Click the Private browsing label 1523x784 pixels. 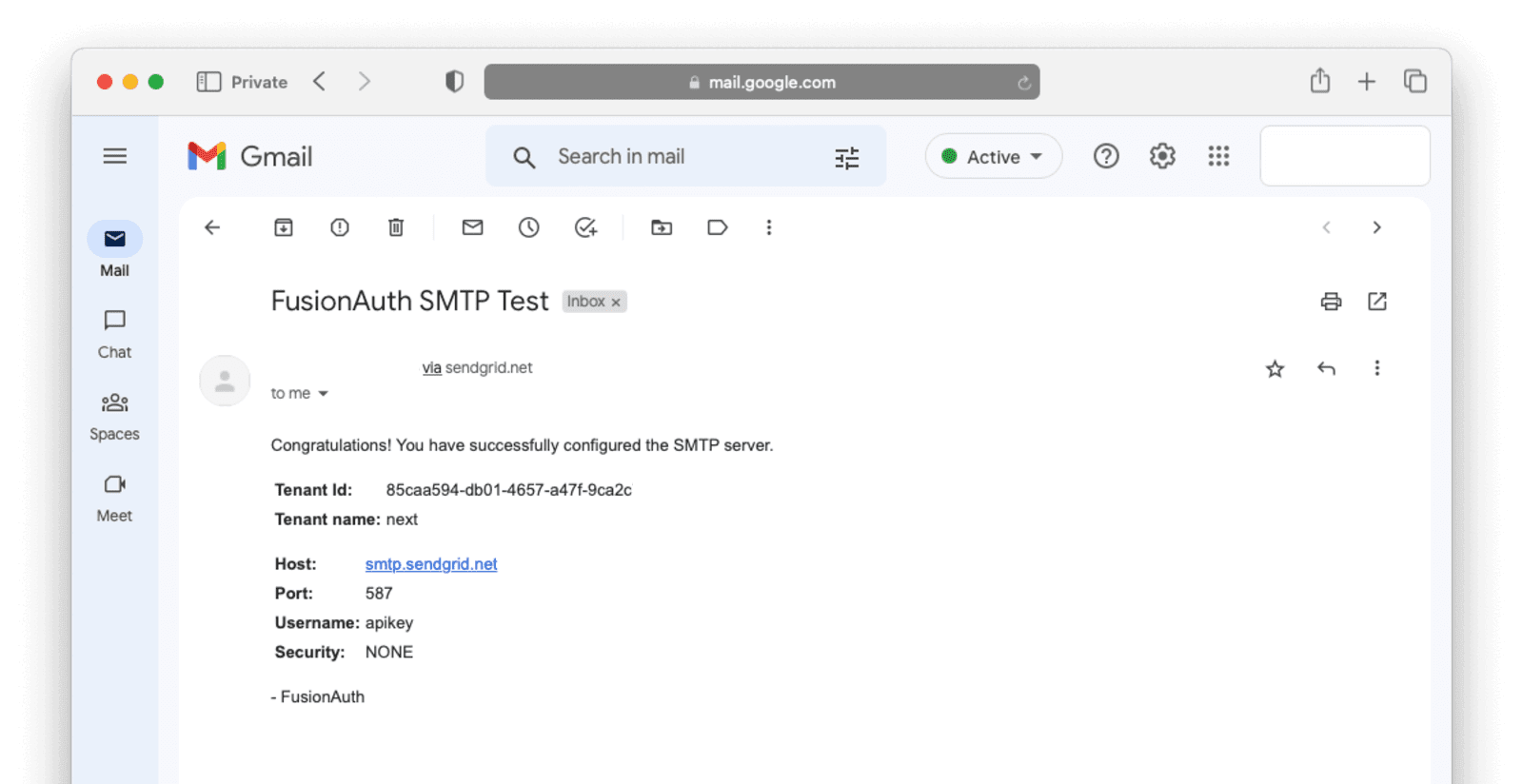pyautogui.click(x=259, y=83)
